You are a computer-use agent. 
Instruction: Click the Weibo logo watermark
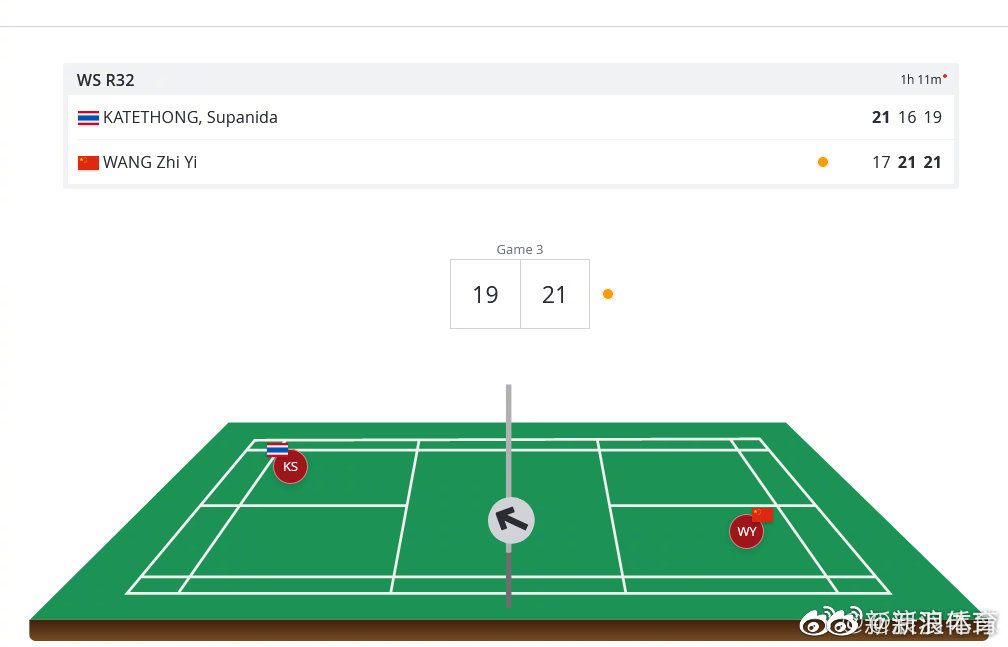coord(829,623)
